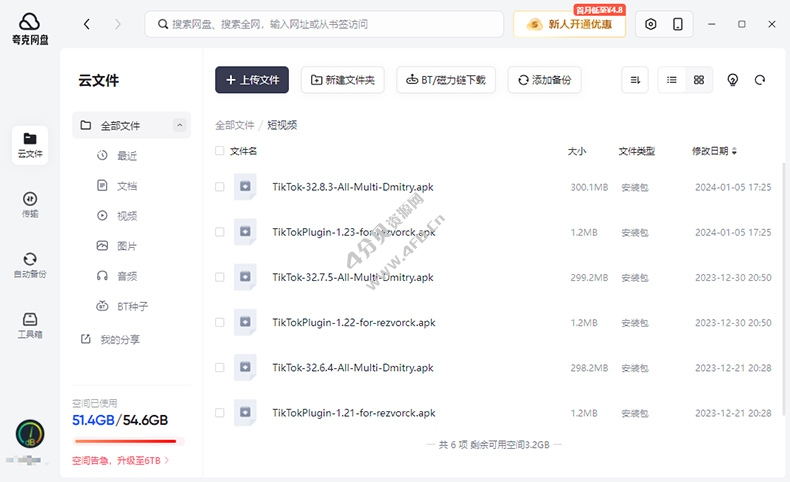Switch to list view layout
Screen dimensions: 790x482
pos(672,80)
